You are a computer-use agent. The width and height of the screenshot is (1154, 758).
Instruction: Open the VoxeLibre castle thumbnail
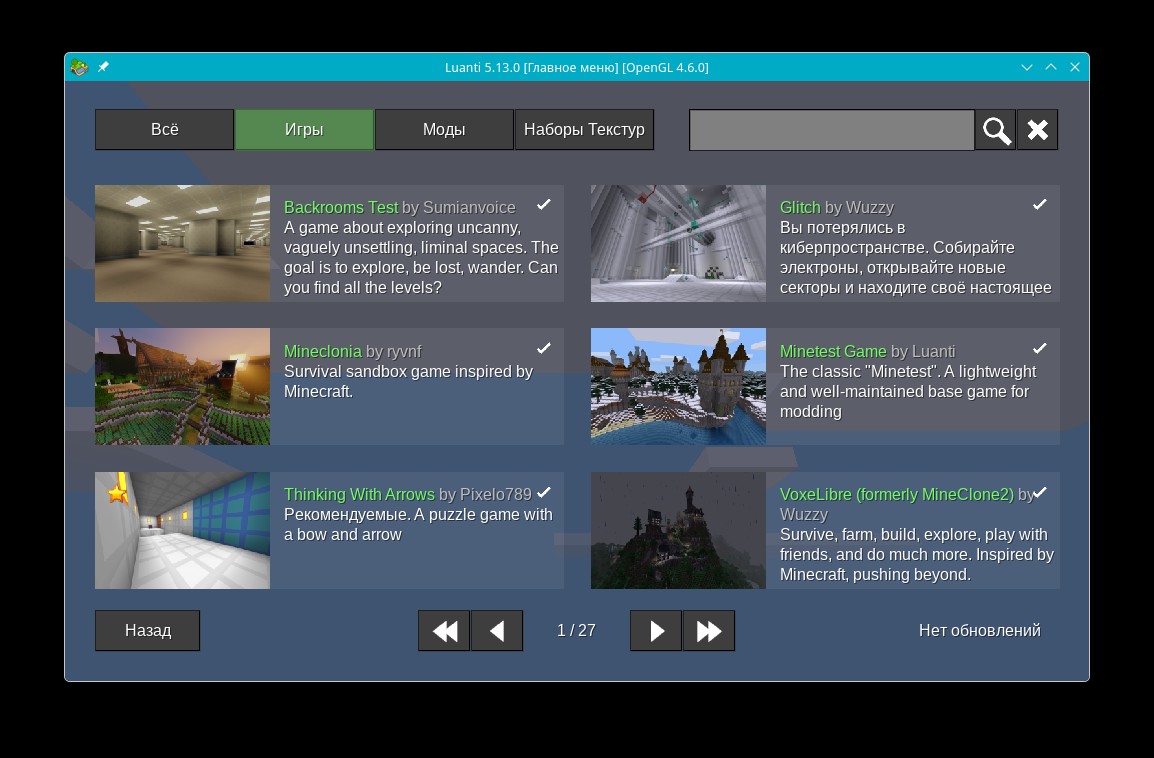678,530
